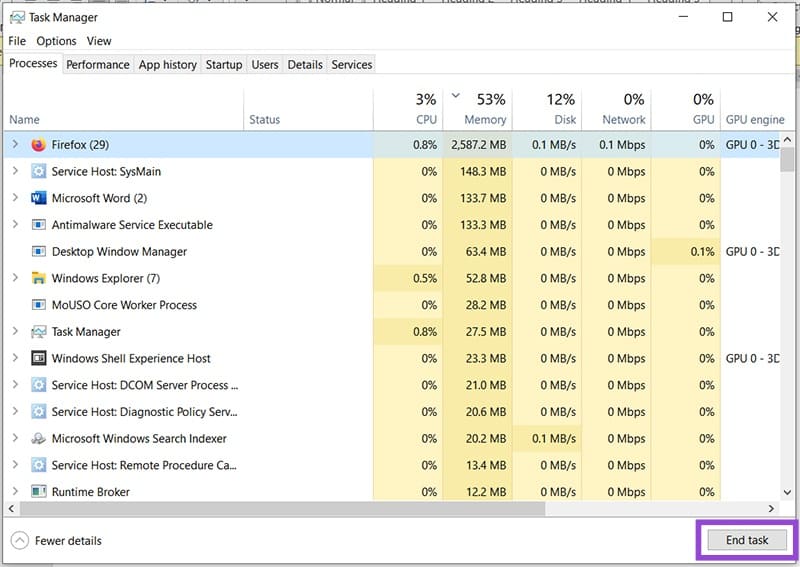This screenshot has height=567, width=800.
Task: Switch to the Services tab
Action: click(352, 65)
